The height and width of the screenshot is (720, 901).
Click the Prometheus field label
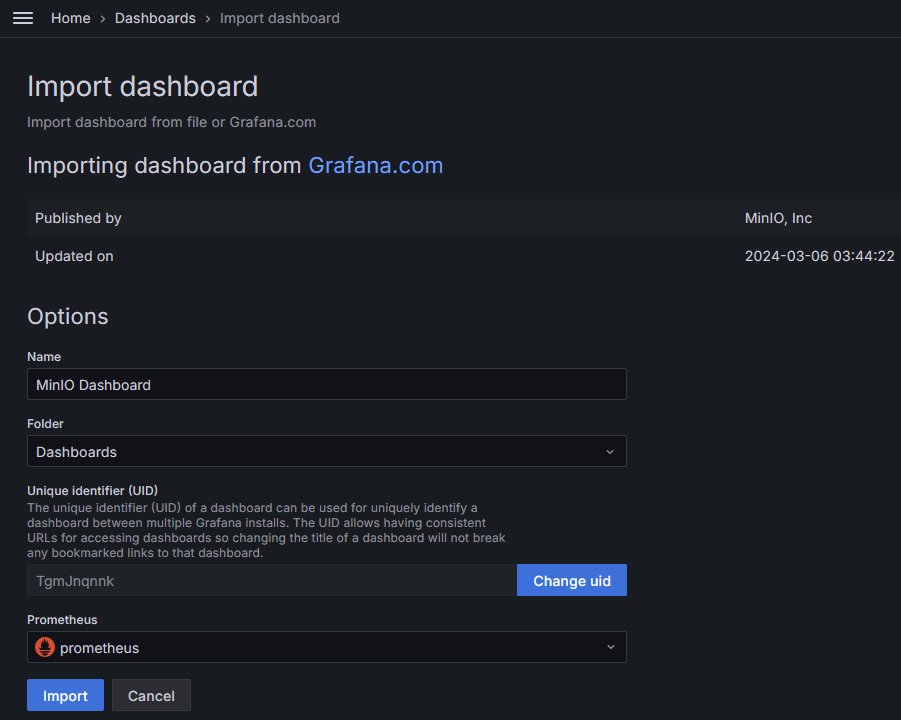(62, 620)
